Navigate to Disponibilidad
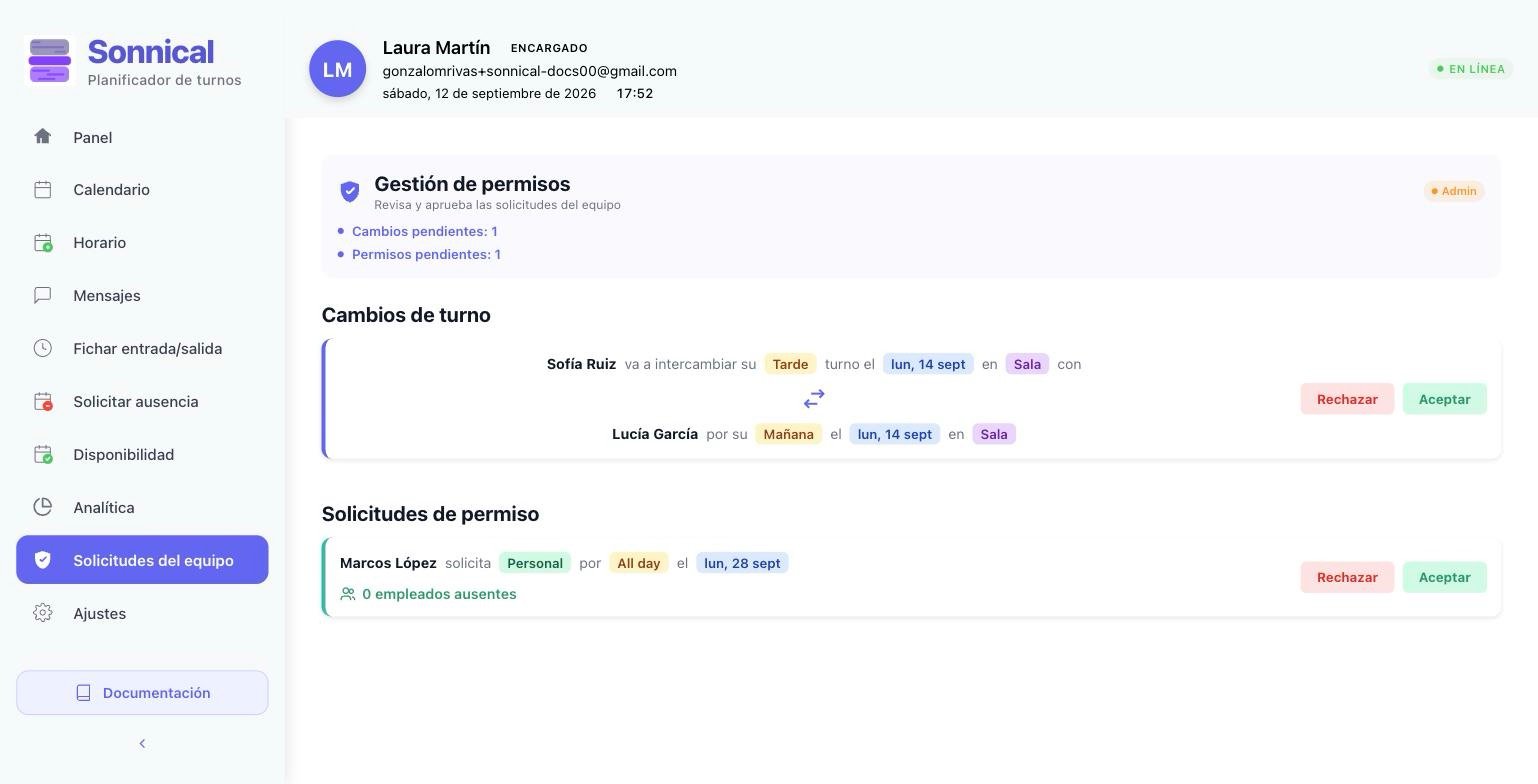The width and height of the screenshot is (1538, 784). pyautogui.click(x=142, y=455)
